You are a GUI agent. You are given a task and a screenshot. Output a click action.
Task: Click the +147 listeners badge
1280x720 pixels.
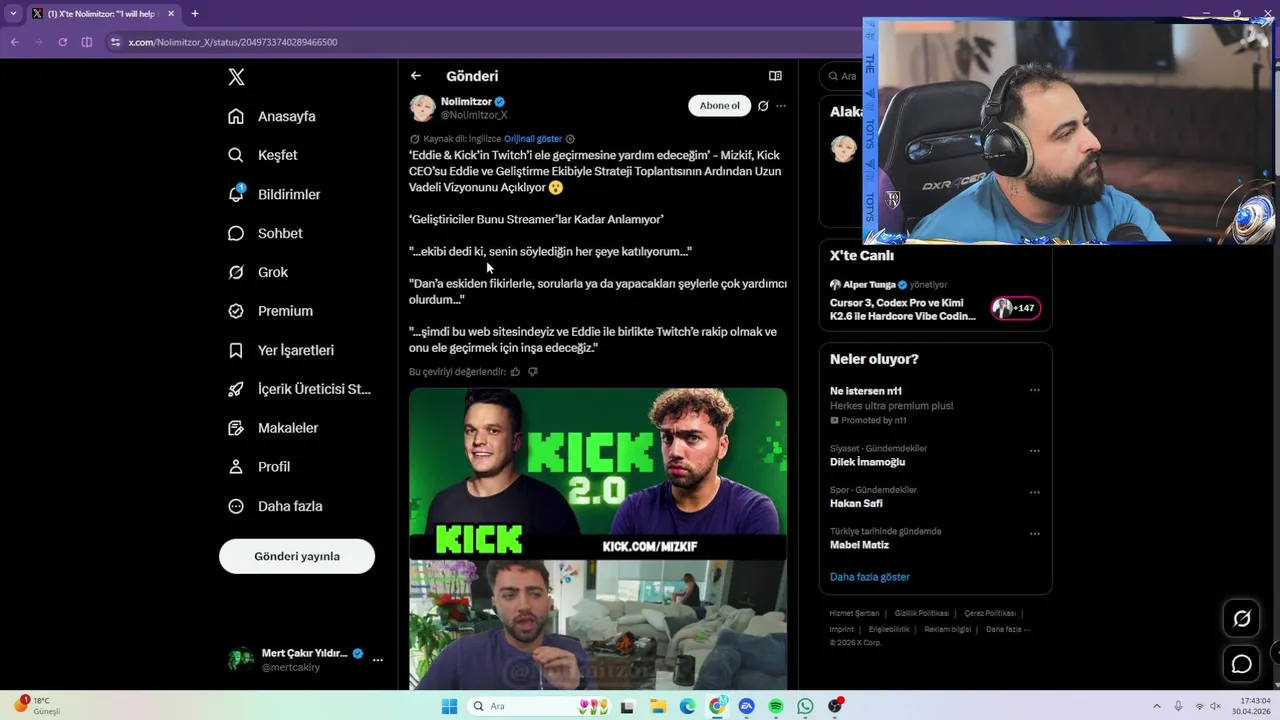1015,308
